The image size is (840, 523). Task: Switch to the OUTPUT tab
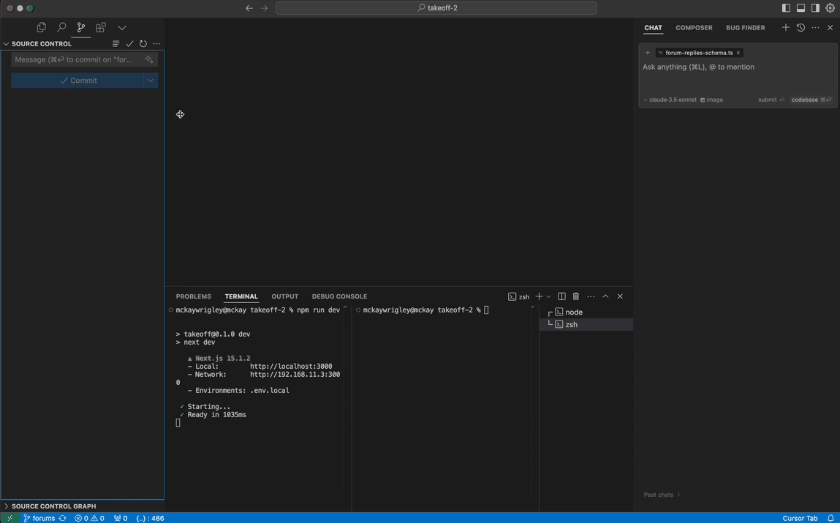tap(284, 296)
